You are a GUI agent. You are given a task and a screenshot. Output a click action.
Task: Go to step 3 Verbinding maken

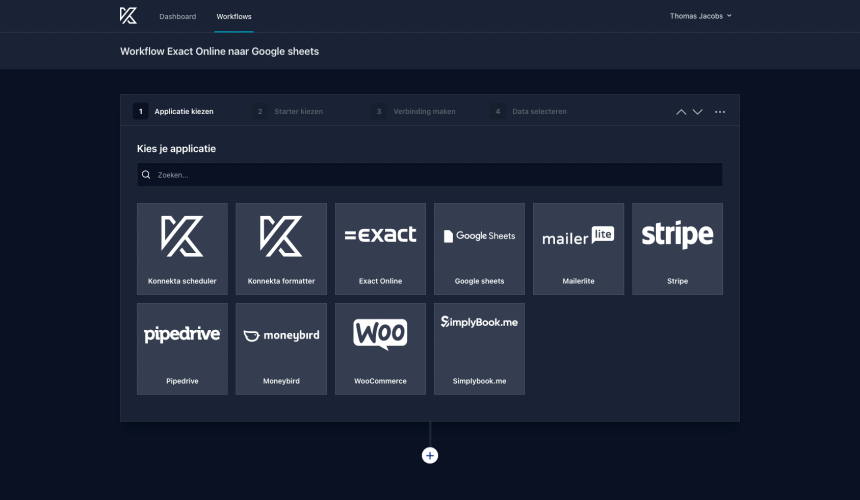click(414, 111)
